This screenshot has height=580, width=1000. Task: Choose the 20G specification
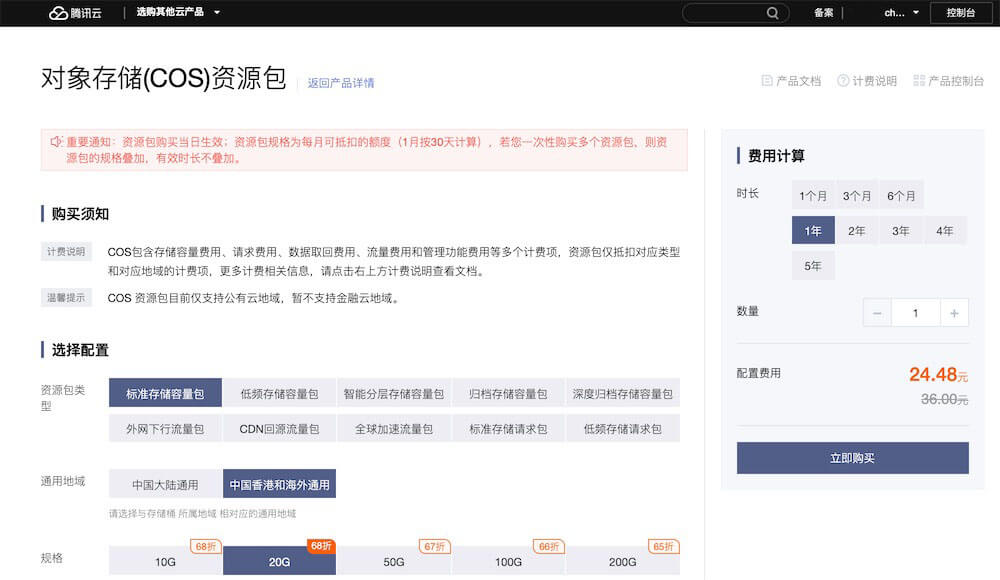[x=279, y=561]
